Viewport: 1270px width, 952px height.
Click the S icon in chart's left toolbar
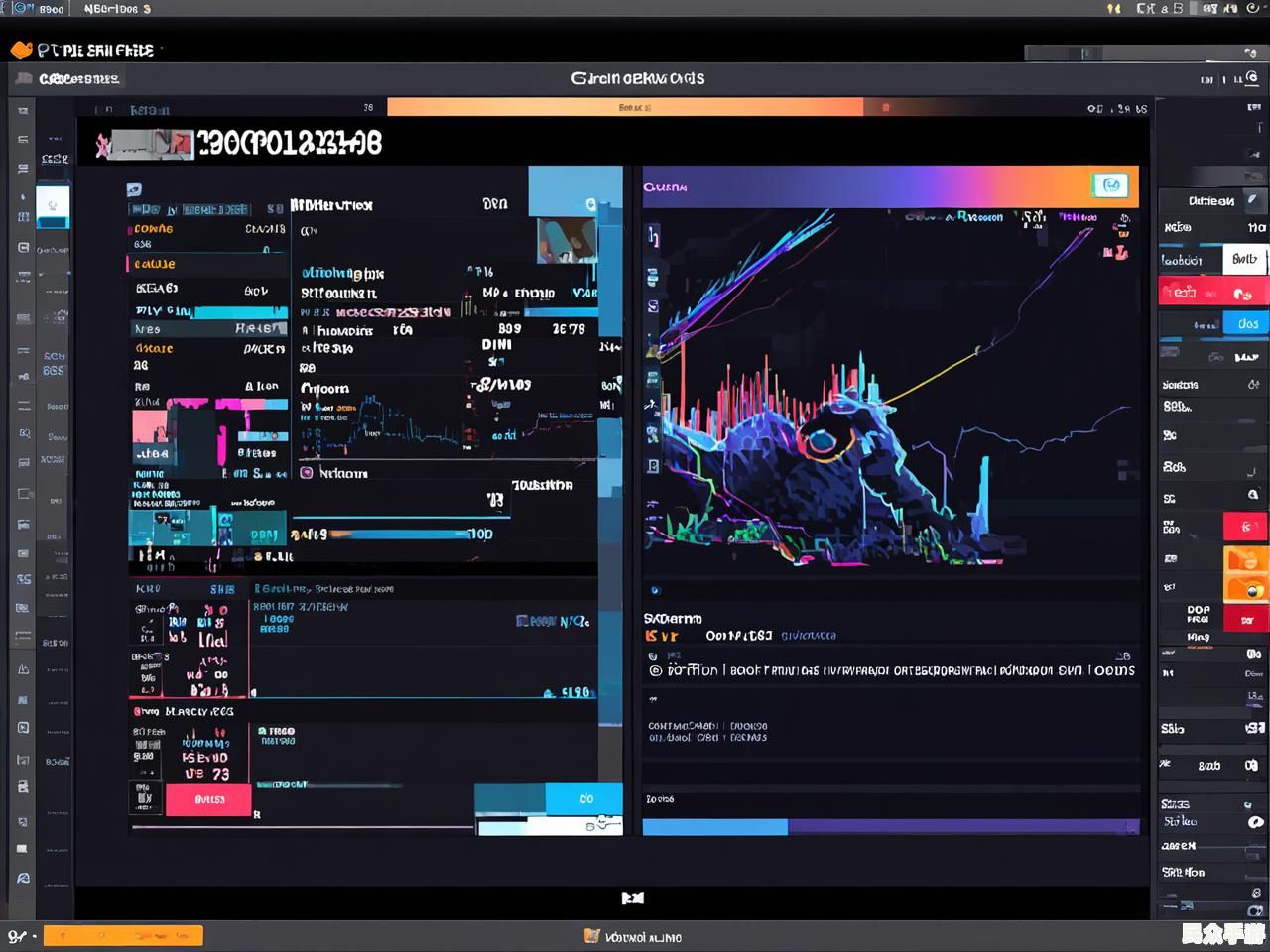(652, 306)
